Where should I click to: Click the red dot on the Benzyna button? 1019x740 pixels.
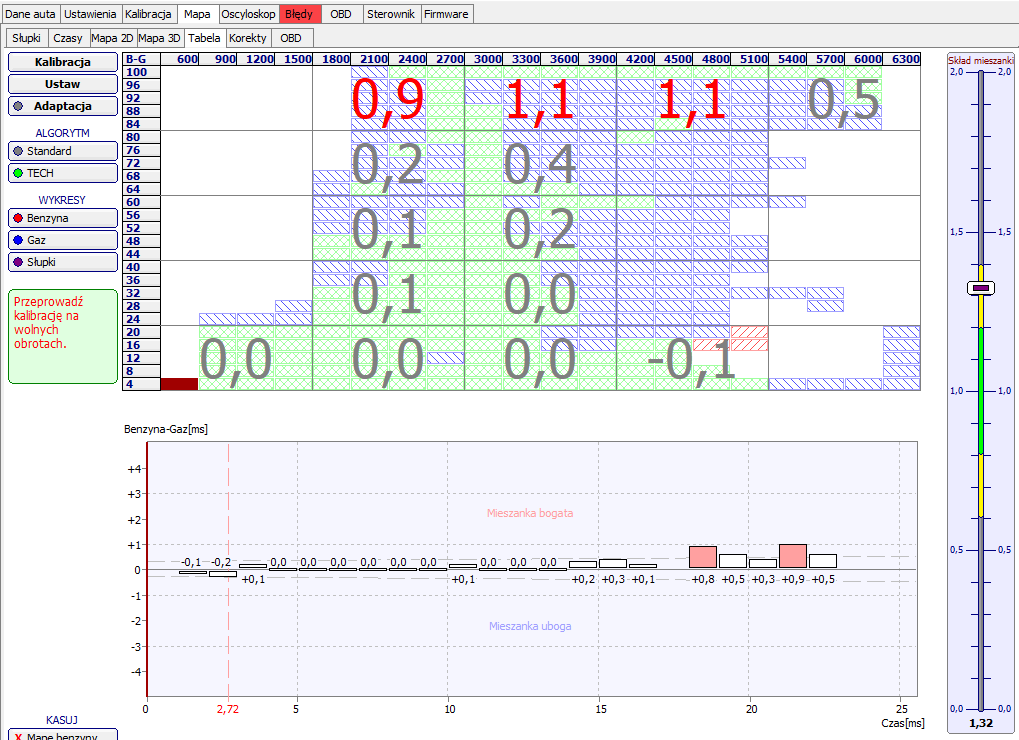tap(18, 218)
